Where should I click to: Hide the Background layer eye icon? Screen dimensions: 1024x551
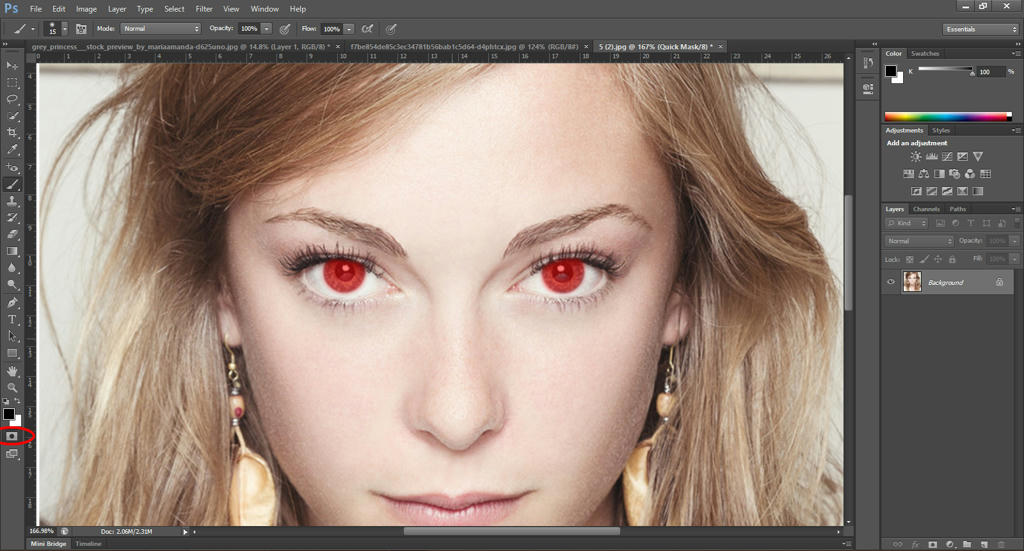[x=891, y=282]
